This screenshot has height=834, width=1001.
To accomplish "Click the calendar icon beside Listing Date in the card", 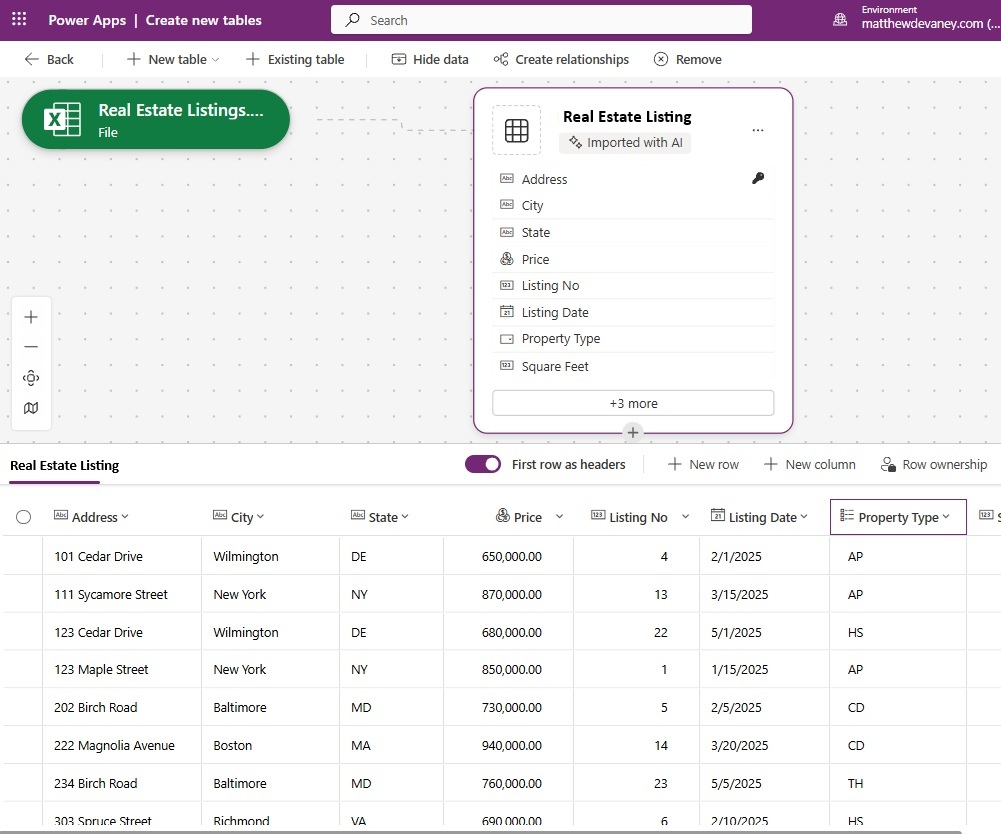I will pyautogui.click(x=507, y=312).
